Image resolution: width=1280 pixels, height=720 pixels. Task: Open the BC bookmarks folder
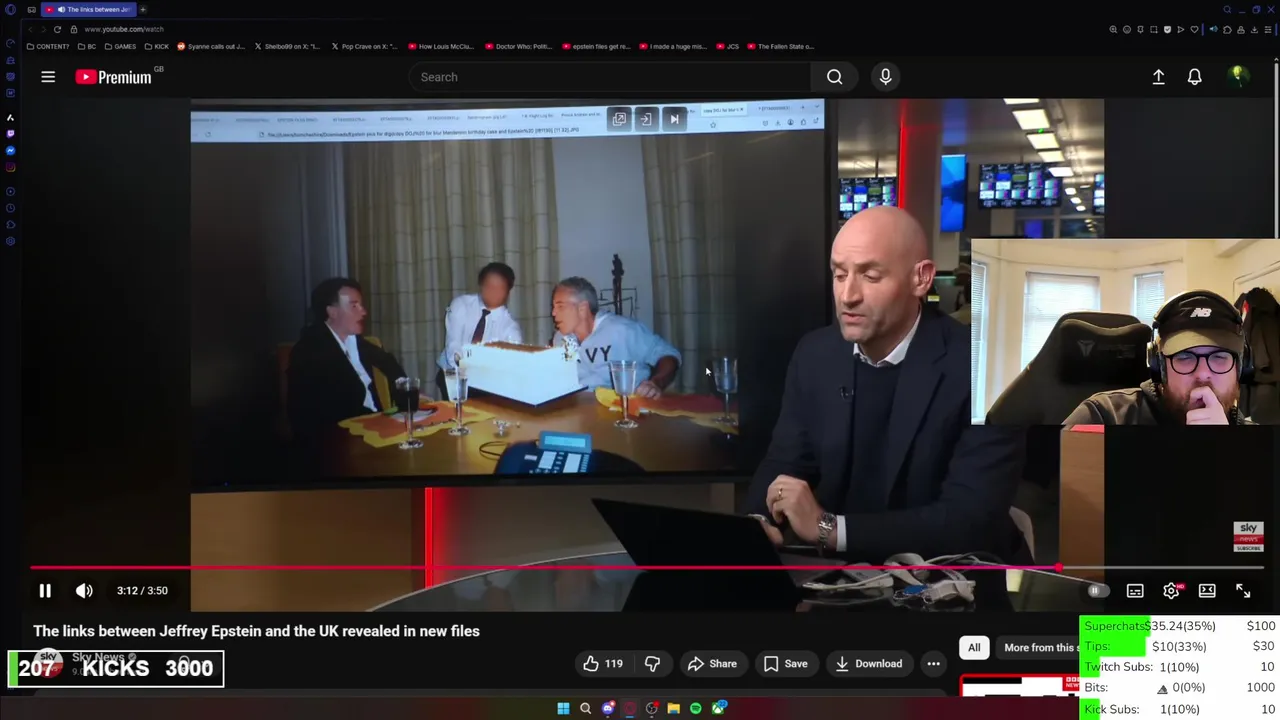pos(87,46)
